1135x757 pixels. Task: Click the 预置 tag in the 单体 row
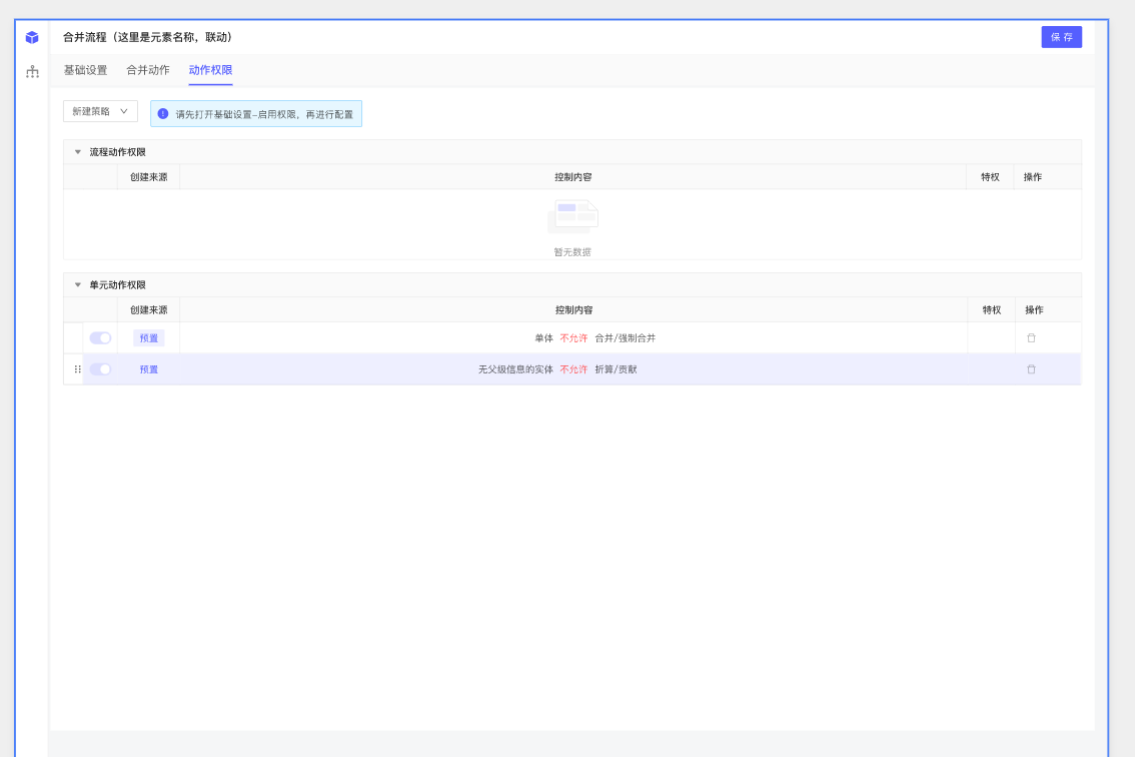148,338
